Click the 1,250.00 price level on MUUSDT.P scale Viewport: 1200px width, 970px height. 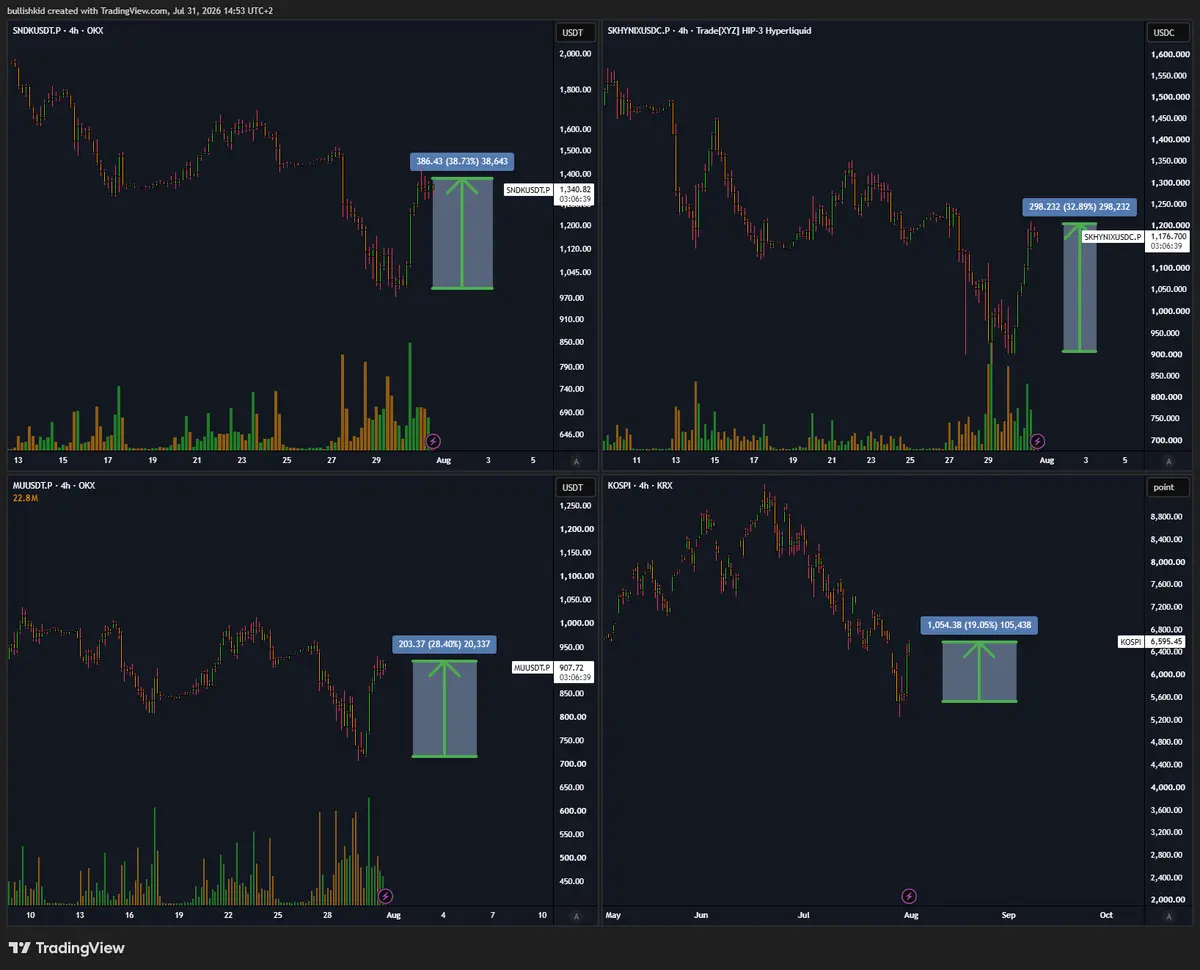point(577,506)
